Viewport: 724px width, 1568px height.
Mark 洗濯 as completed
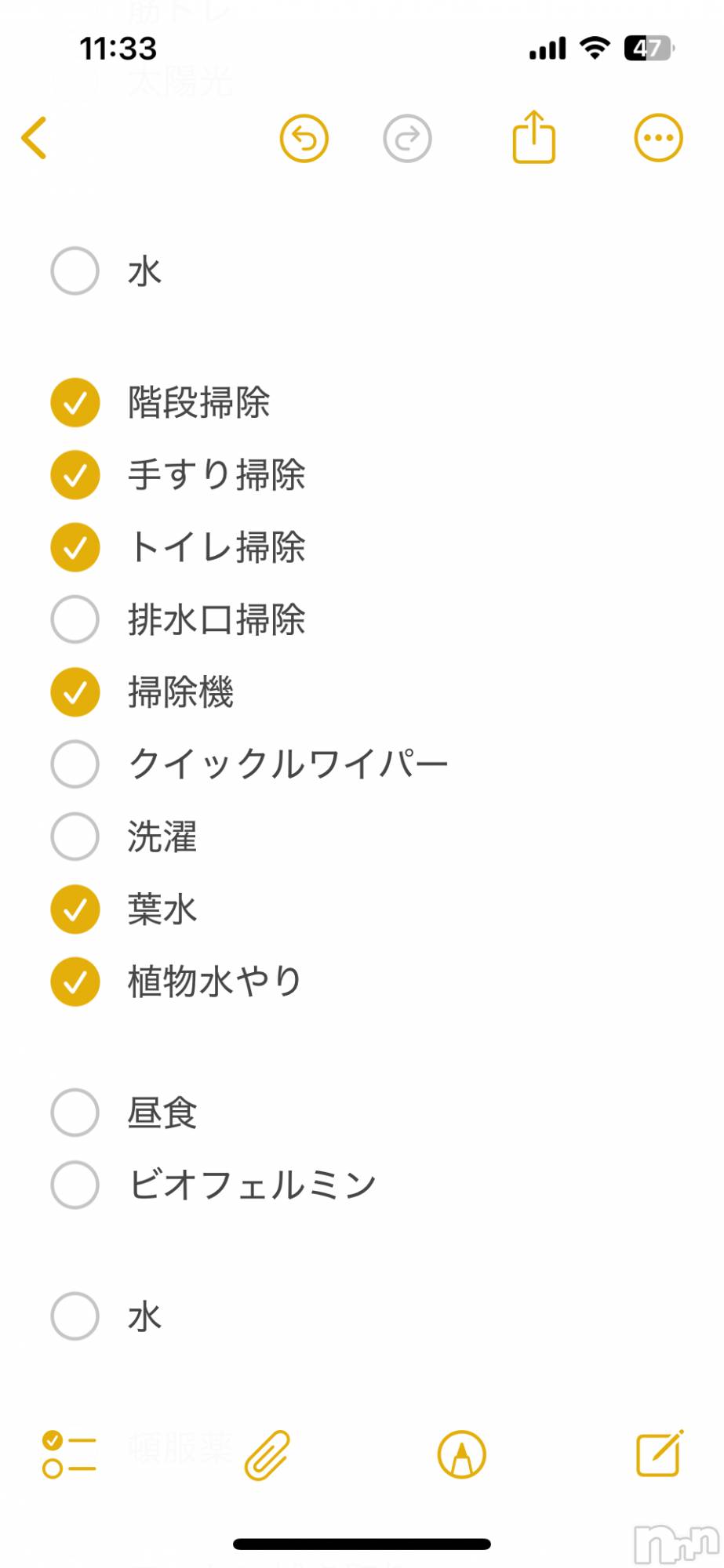[x=75, y=837]
